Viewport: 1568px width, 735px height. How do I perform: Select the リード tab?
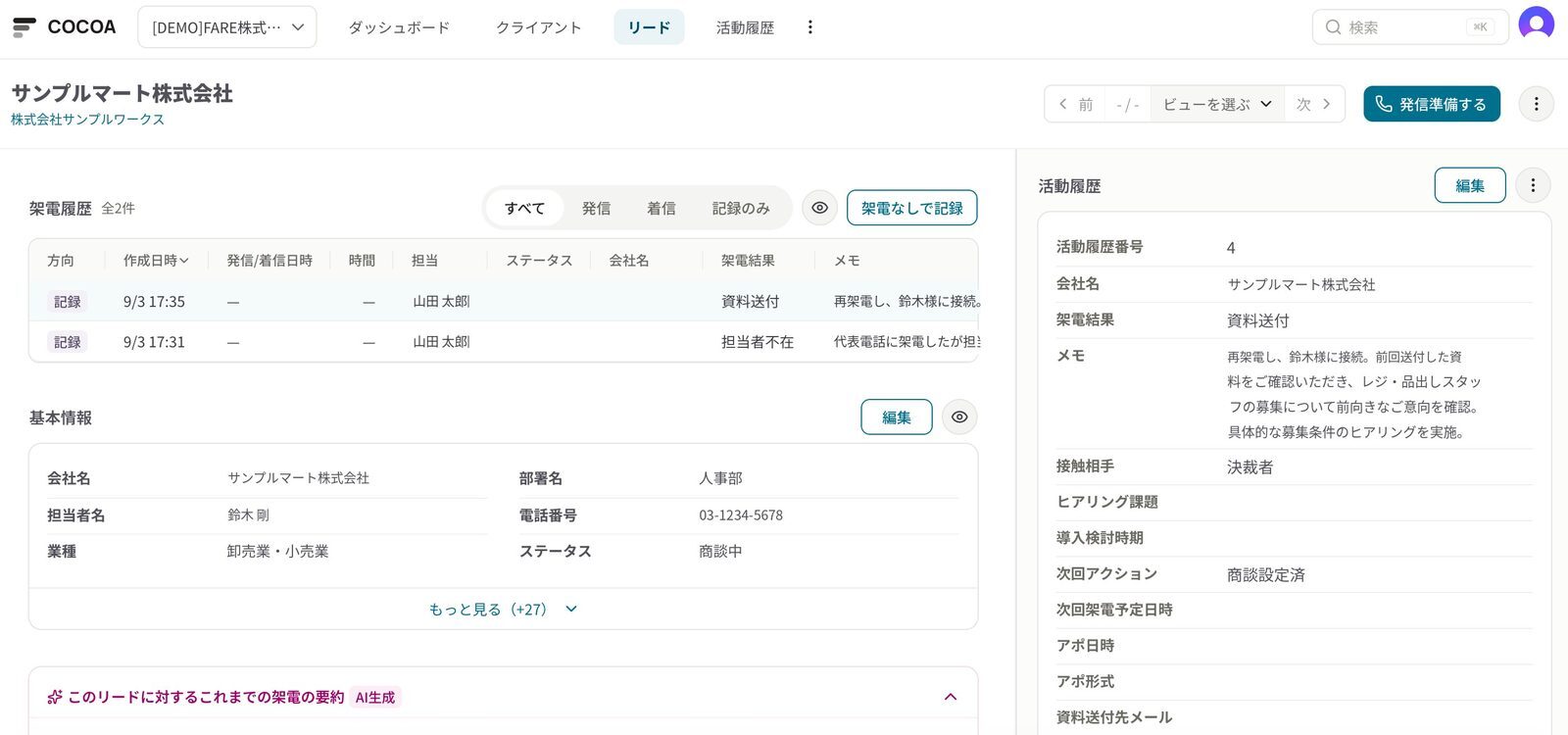[649, 27]
